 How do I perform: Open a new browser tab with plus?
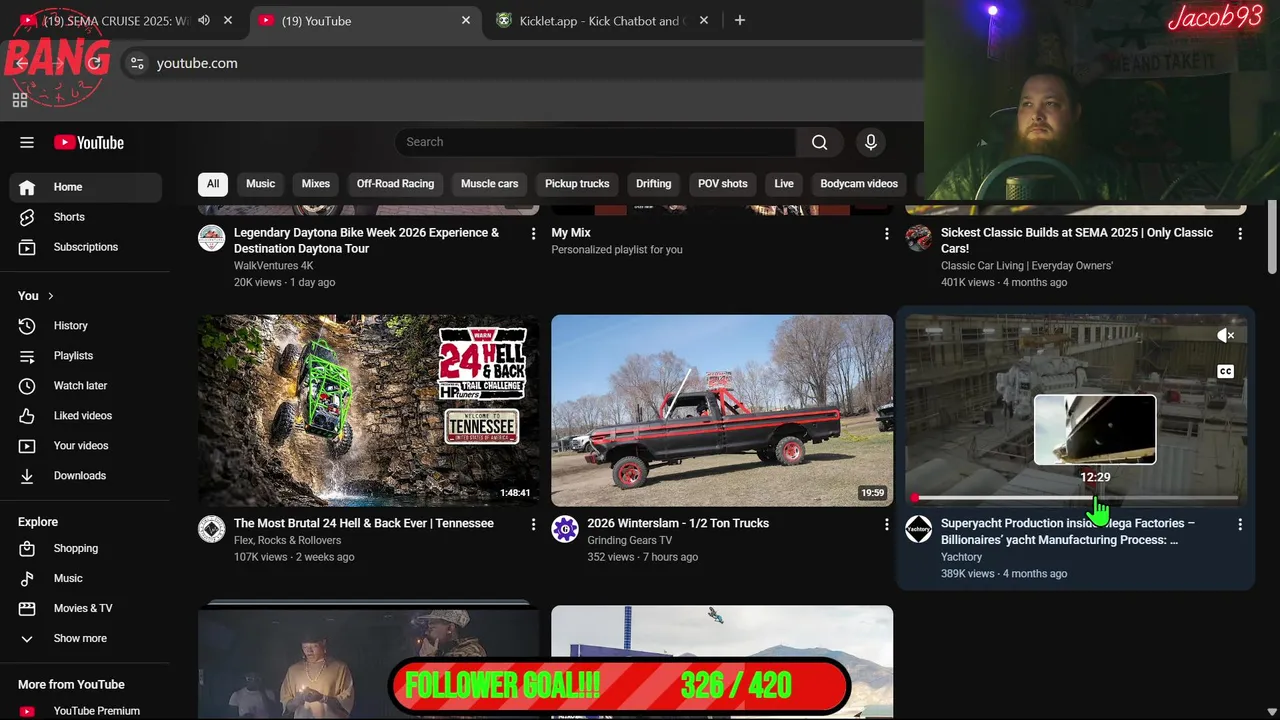[x=740, y=21]
